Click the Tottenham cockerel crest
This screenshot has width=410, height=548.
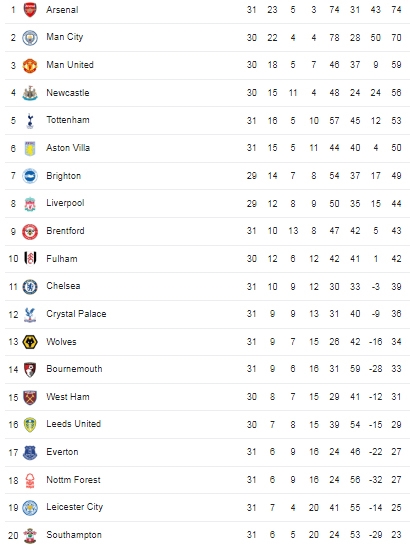pos(30,121)
